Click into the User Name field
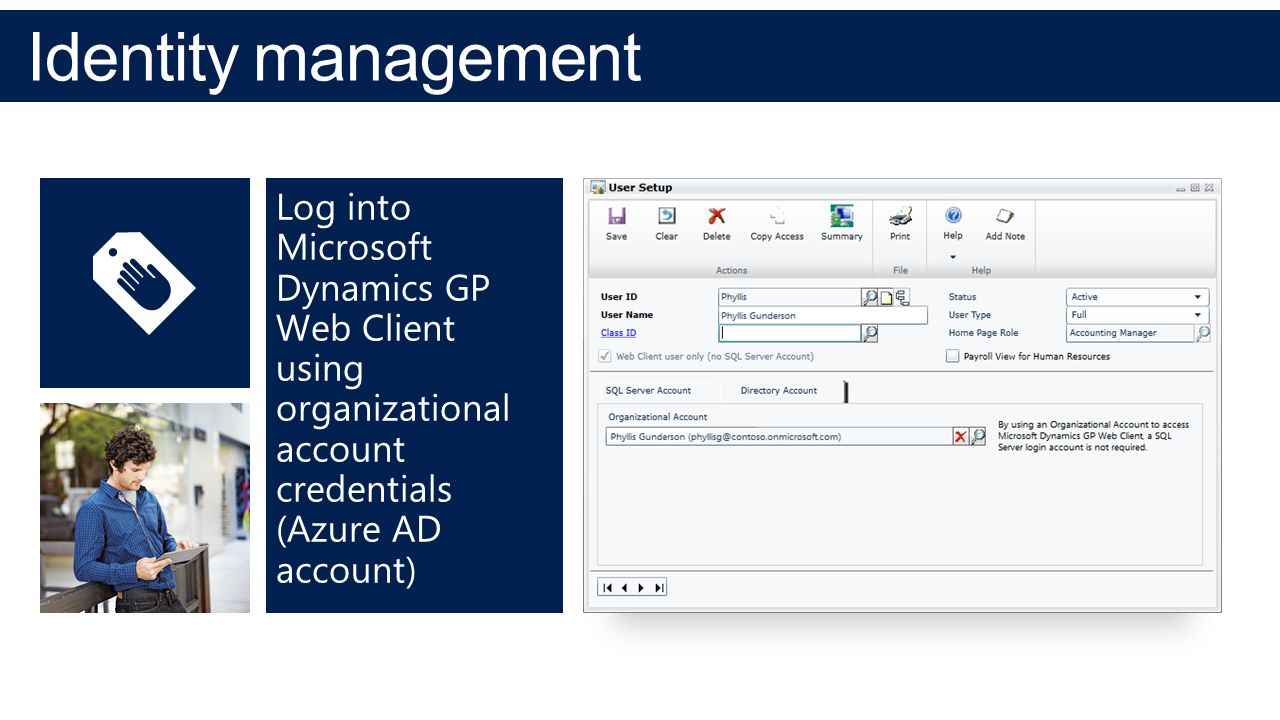The height and width of the screenshot is (720, 1280). (x=823, y=316)
